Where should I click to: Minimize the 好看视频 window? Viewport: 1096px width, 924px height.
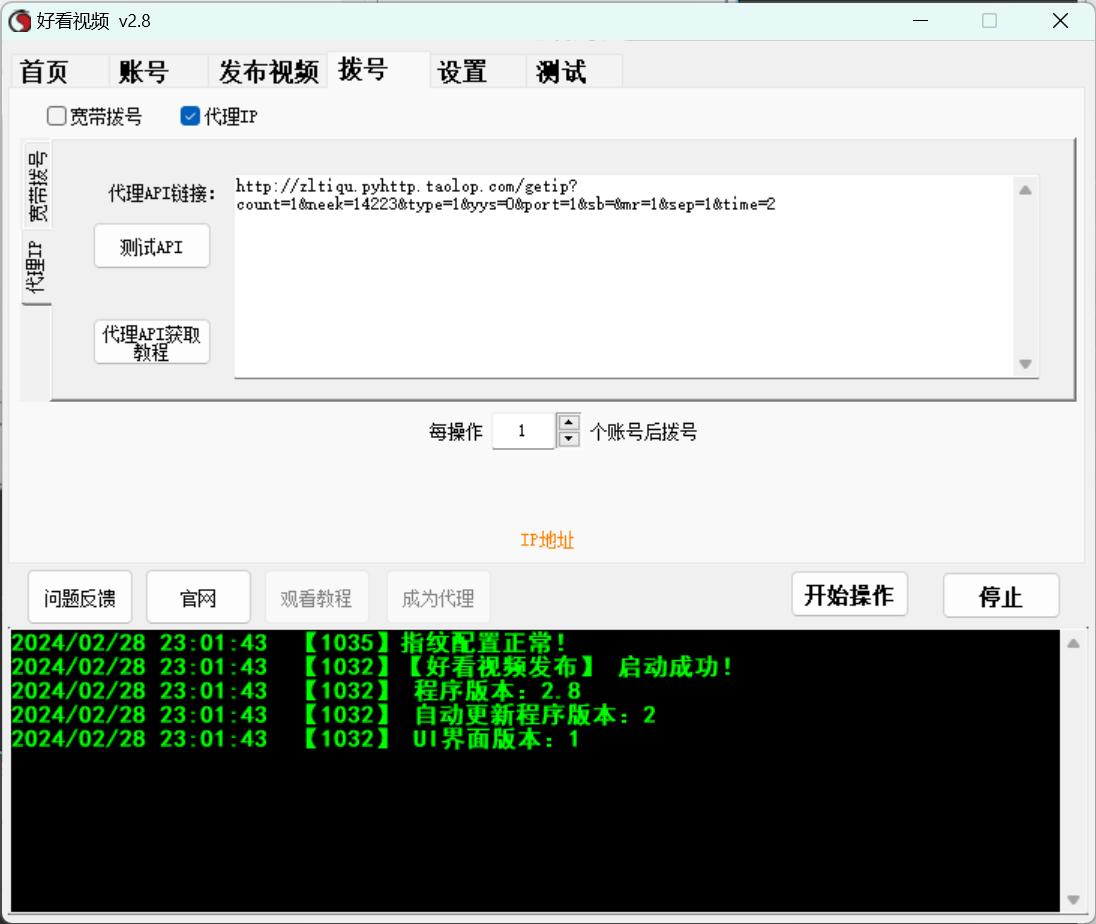click(x=921, y=21)
